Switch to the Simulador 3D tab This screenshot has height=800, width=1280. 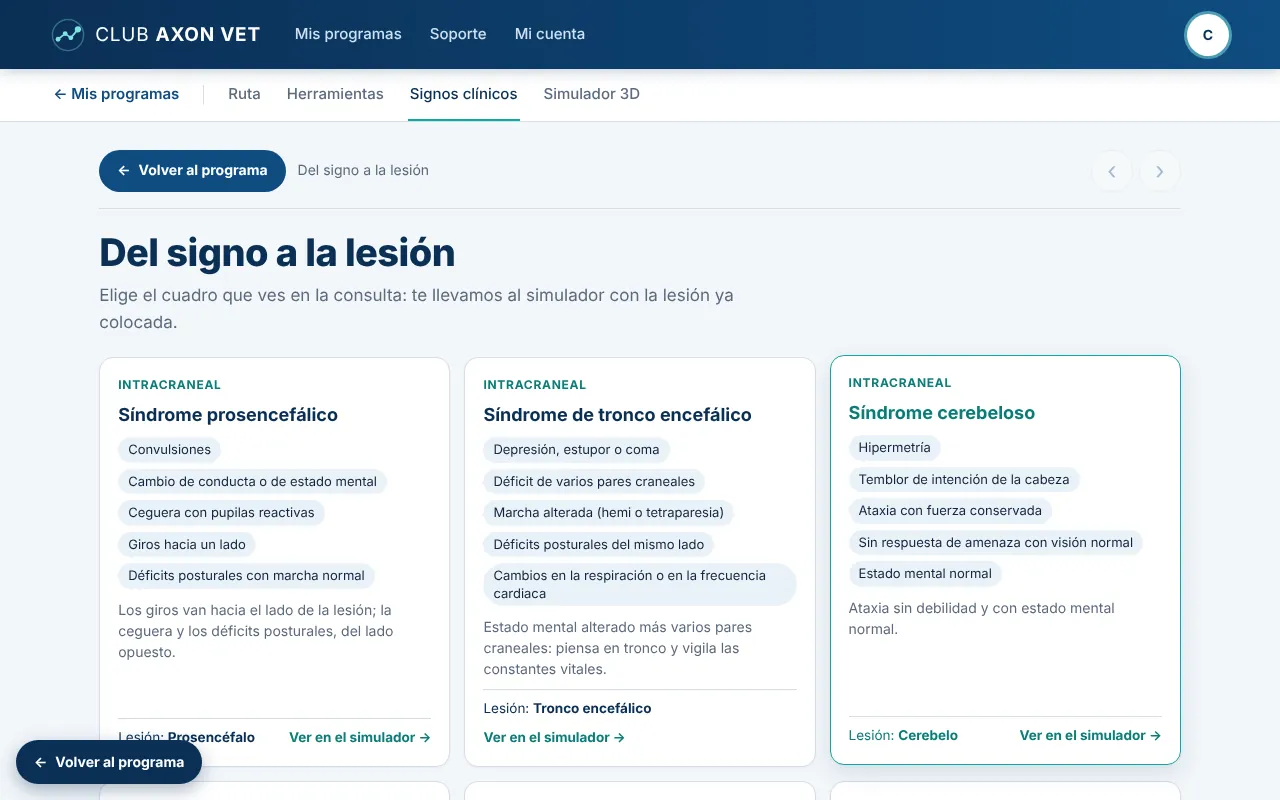pyautogui.click(x=592, y=94)
